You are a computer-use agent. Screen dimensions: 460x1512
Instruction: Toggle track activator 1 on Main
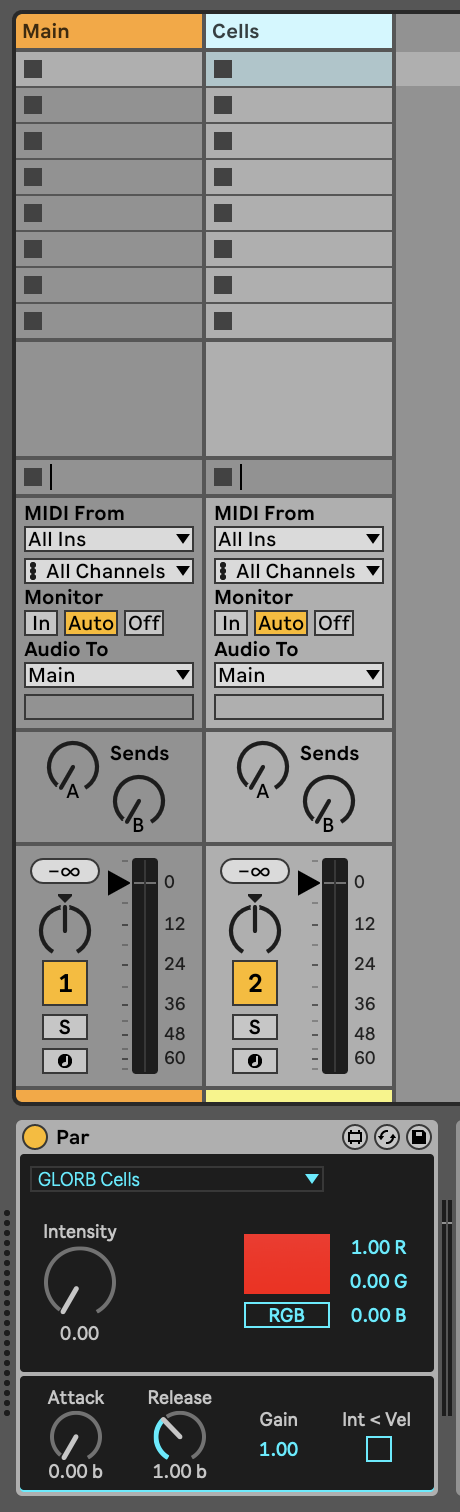(x=65, y=983)
